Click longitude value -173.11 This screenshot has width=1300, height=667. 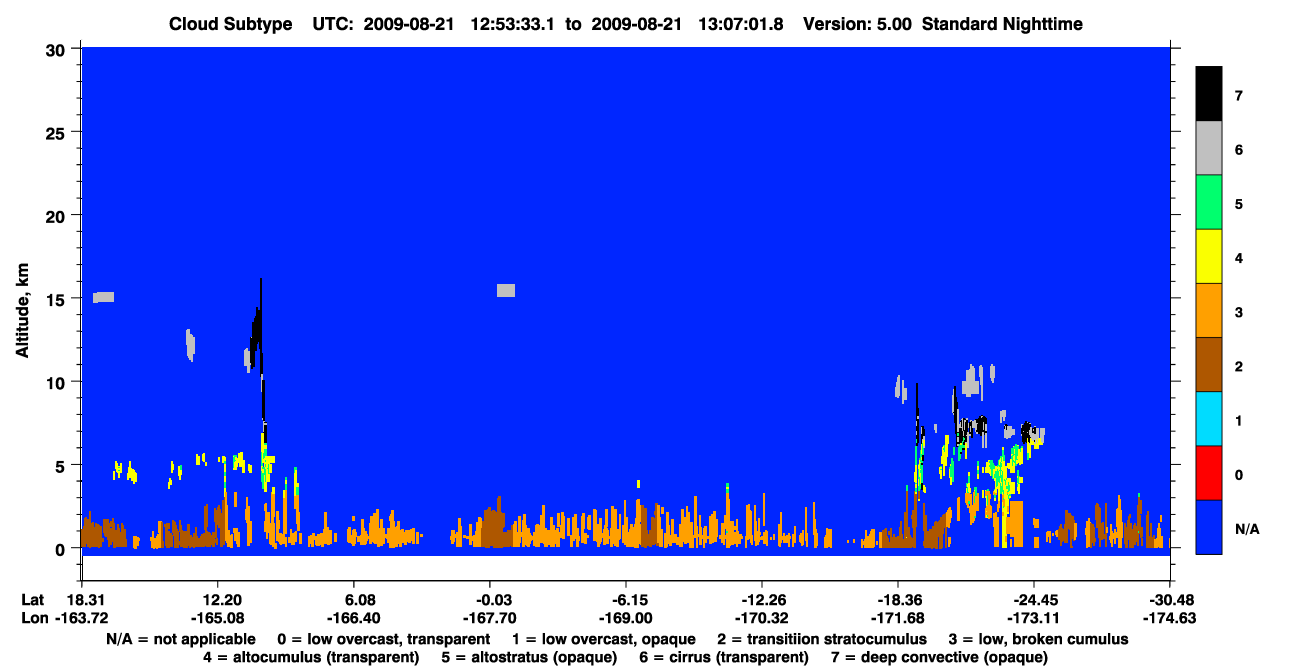1033,618
